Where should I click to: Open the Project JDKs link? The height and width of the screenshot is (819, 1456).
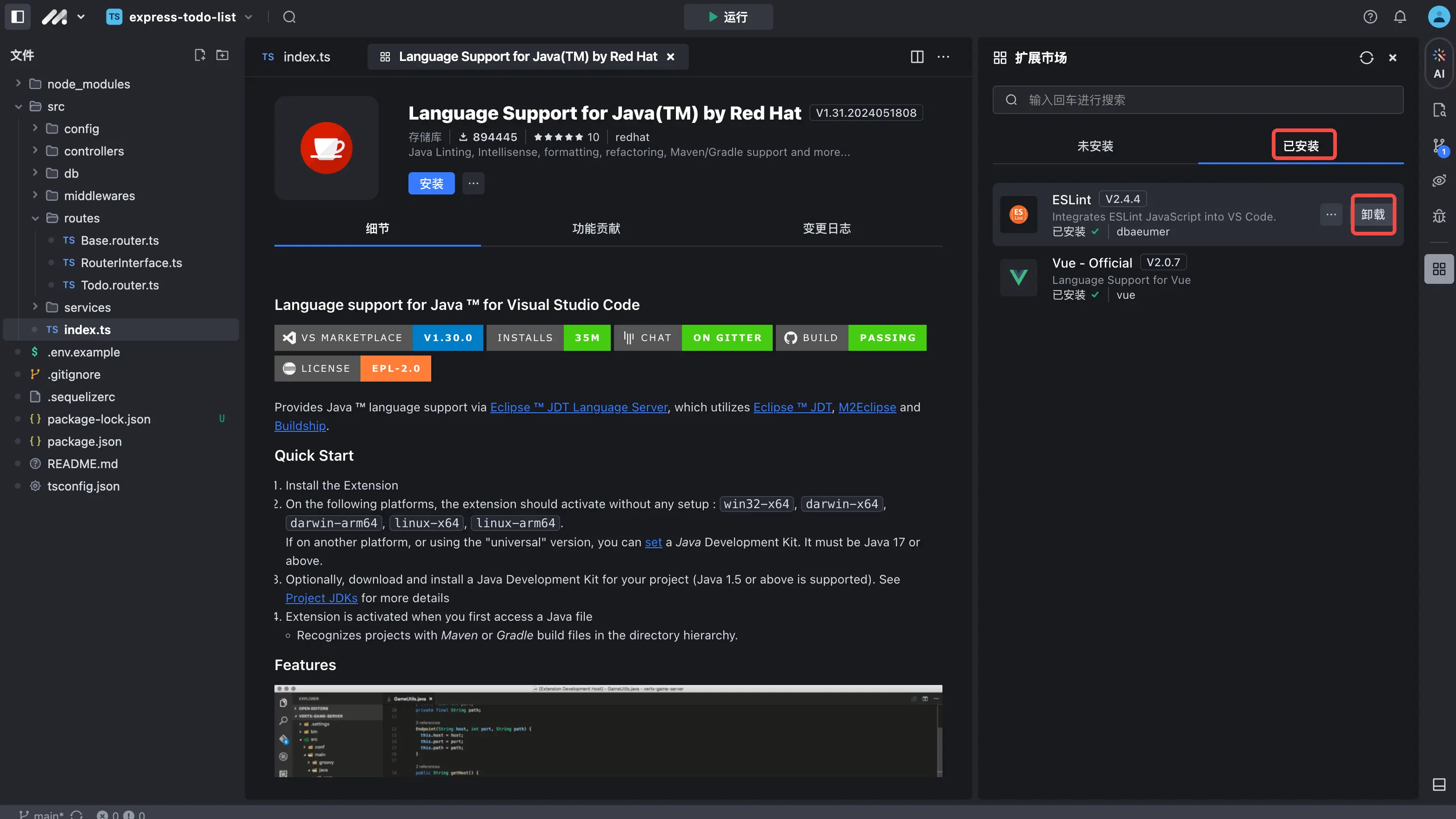(321, 598)
